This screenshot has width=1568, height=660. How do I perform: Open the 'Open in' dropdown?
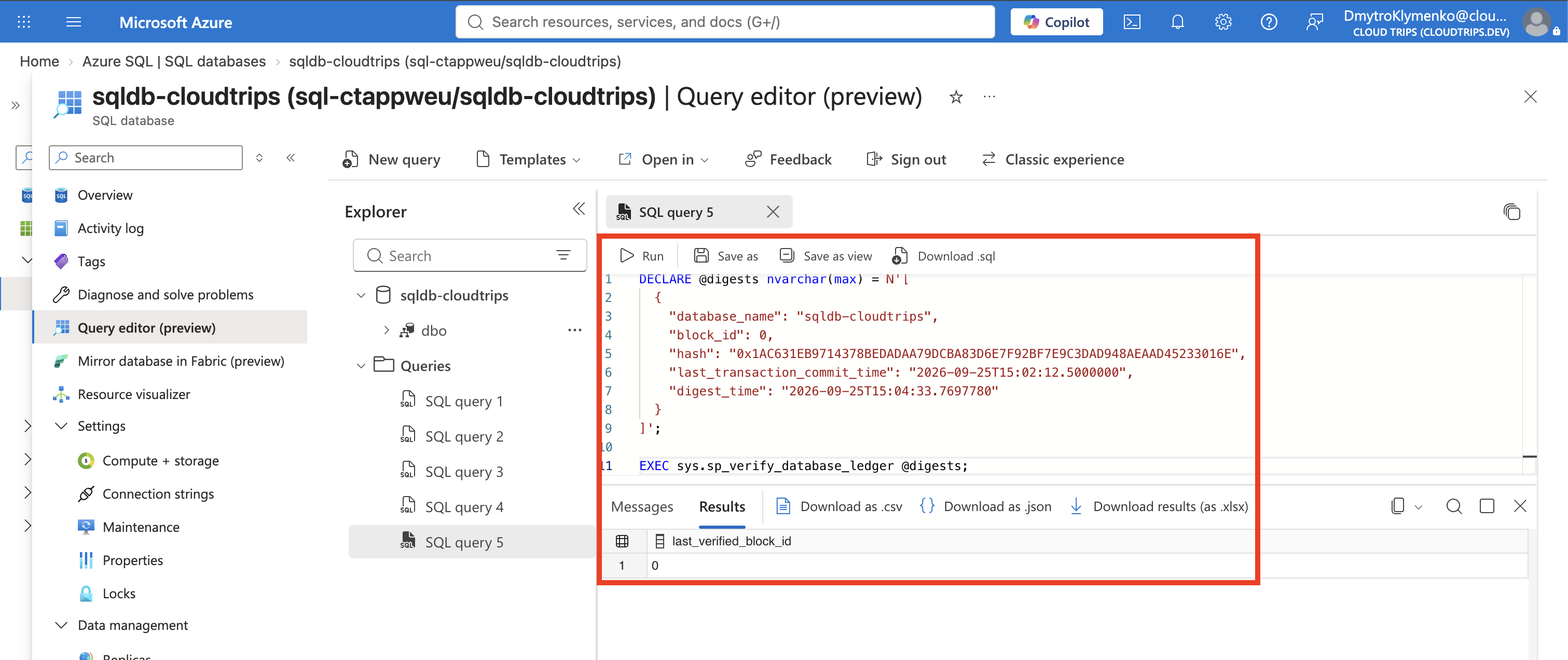pos(663,159)
